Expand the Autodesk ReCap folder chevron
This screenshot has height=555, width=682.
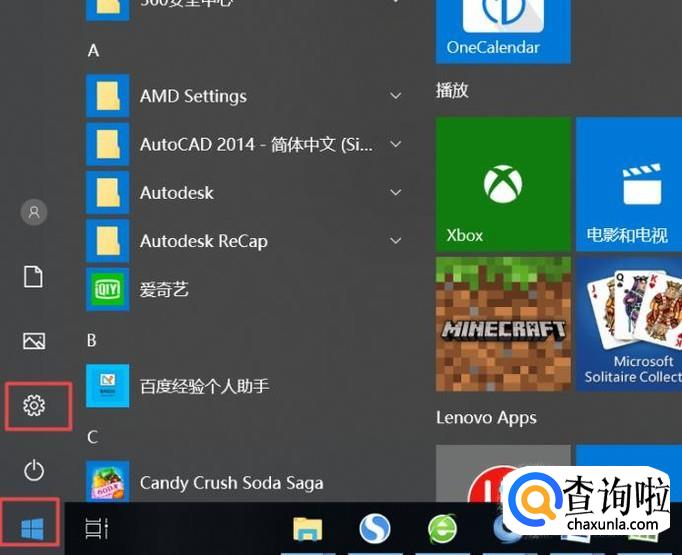click(395, 241)
